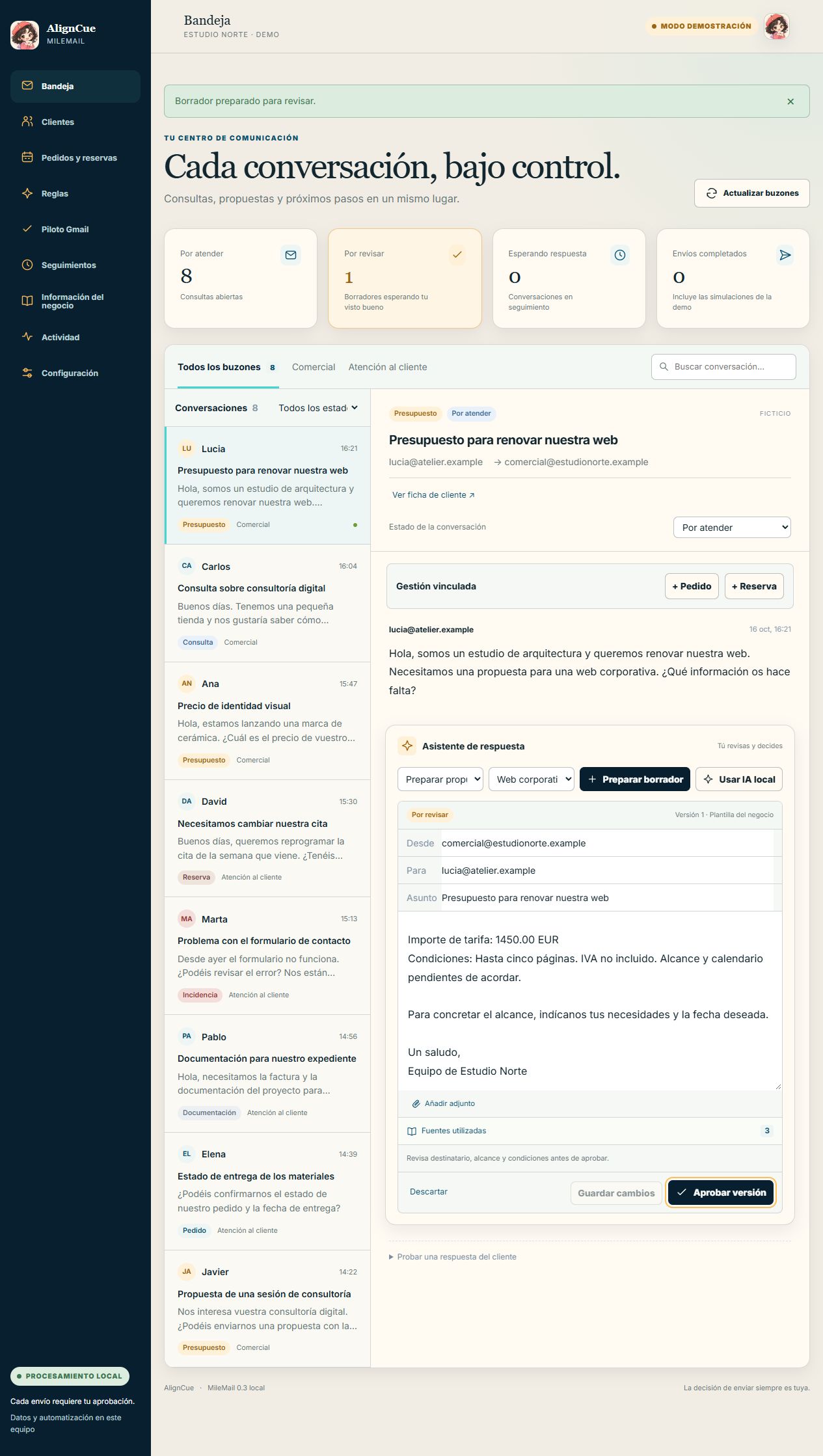
Task: Open the user profile avatar
Action: coord(776,27)
